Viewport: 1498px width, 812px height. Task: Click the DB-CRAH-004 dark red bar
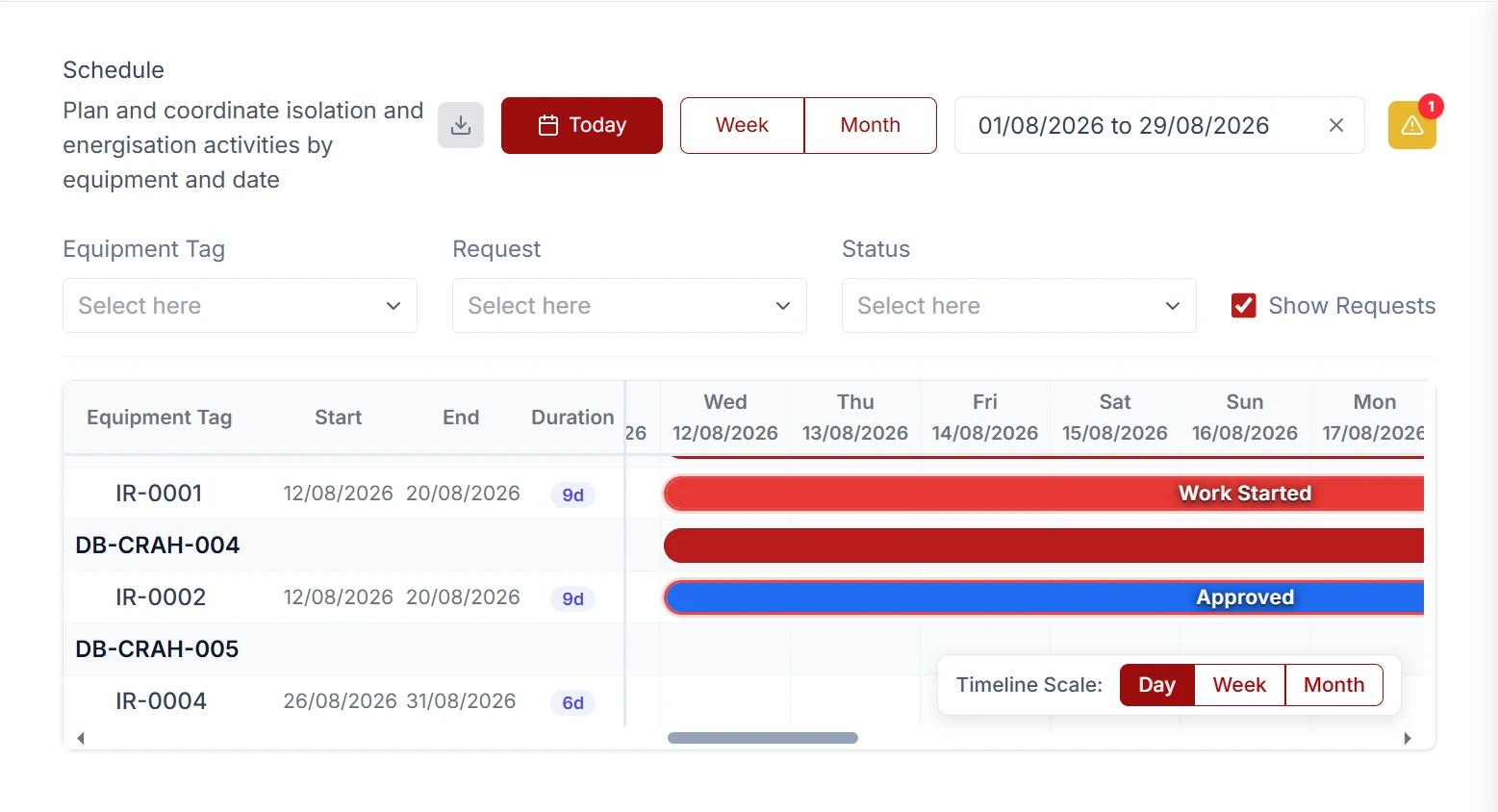pyautogui.click(x=1044, y=546)
